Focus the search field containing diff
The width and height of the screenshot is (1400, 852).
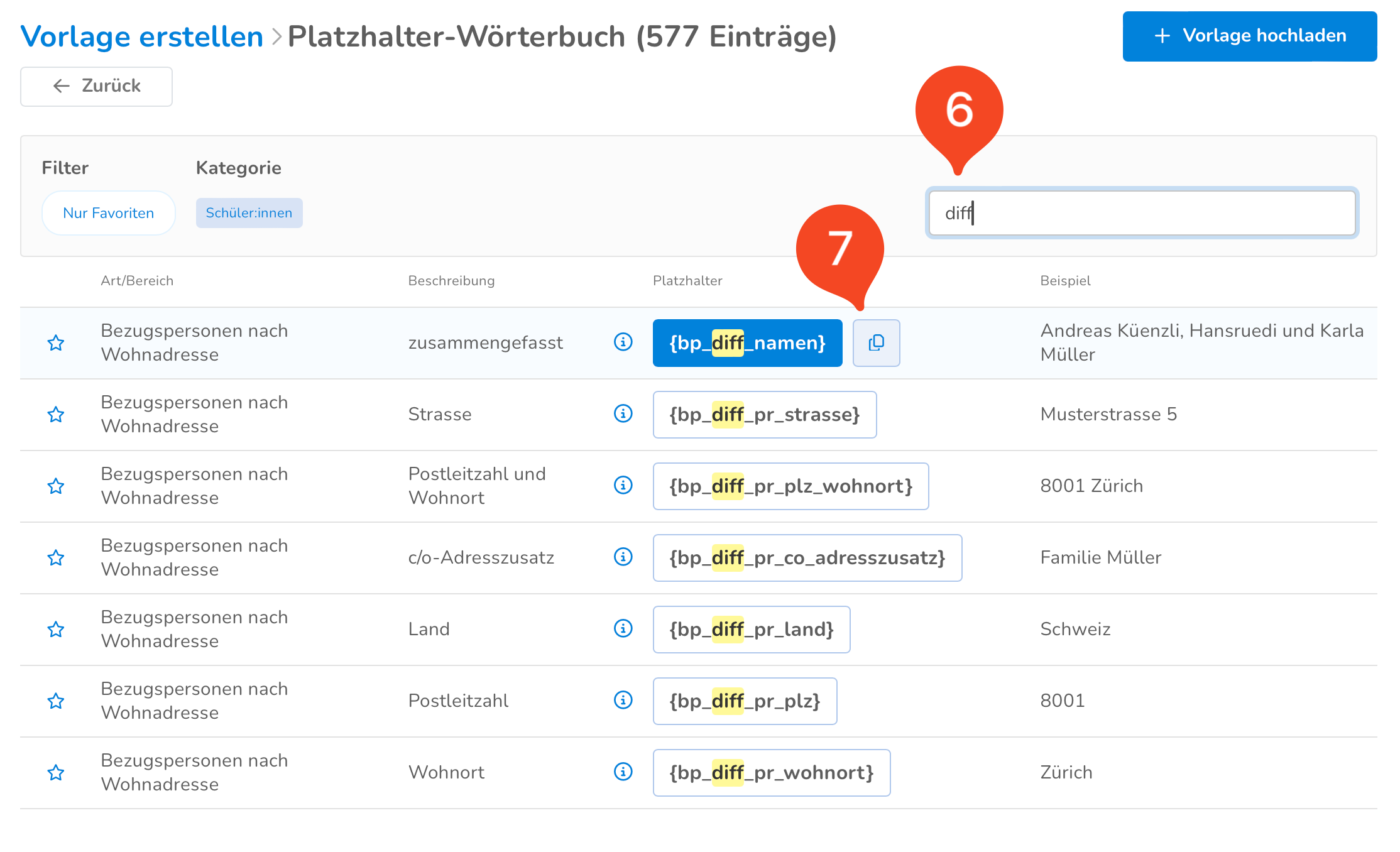coord(1141,214)
